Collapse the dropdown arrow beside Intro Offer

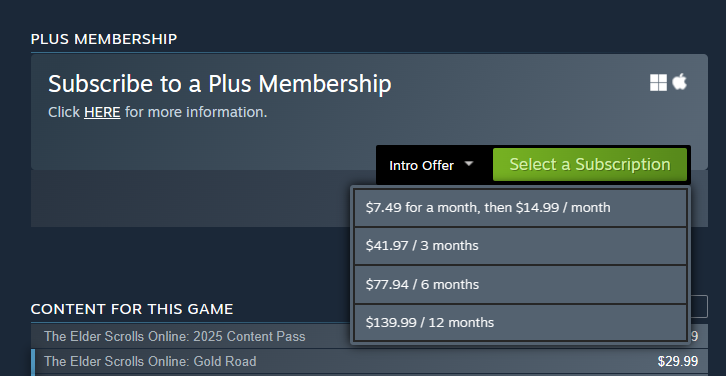coord(469,164)
